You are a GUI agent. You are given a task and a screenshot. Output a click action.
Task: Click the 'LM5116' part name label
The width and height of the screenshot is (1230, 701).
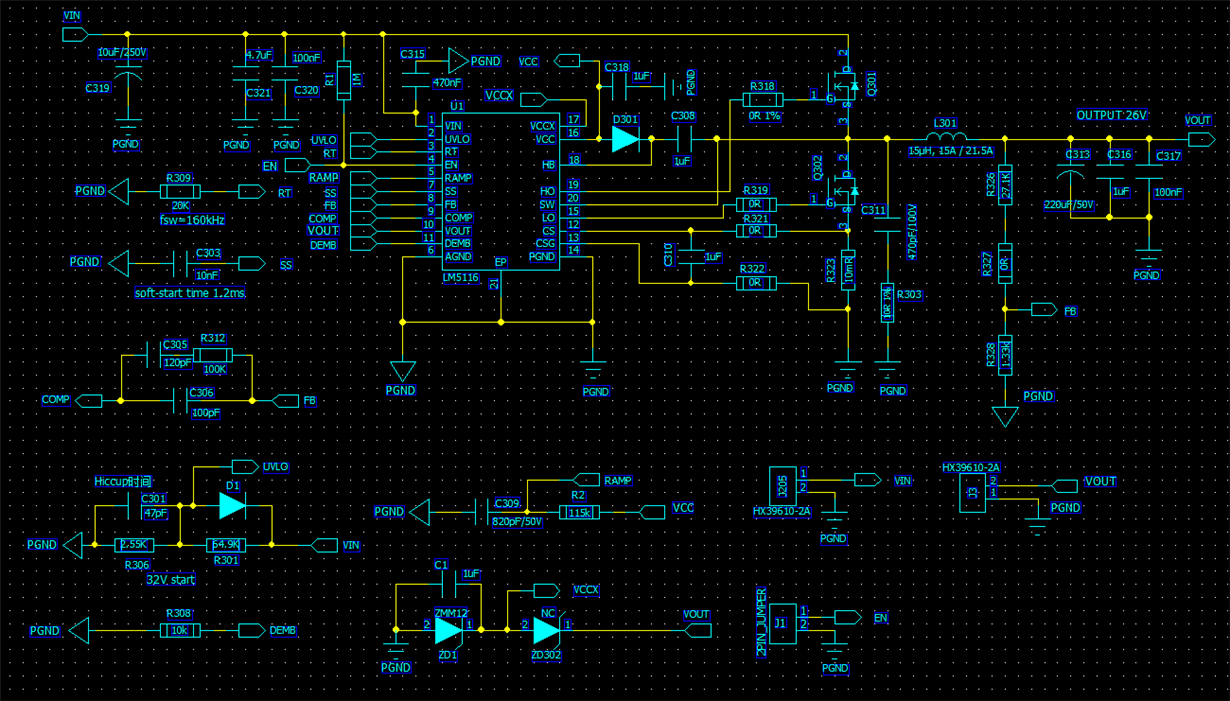(x=460, y=276)
